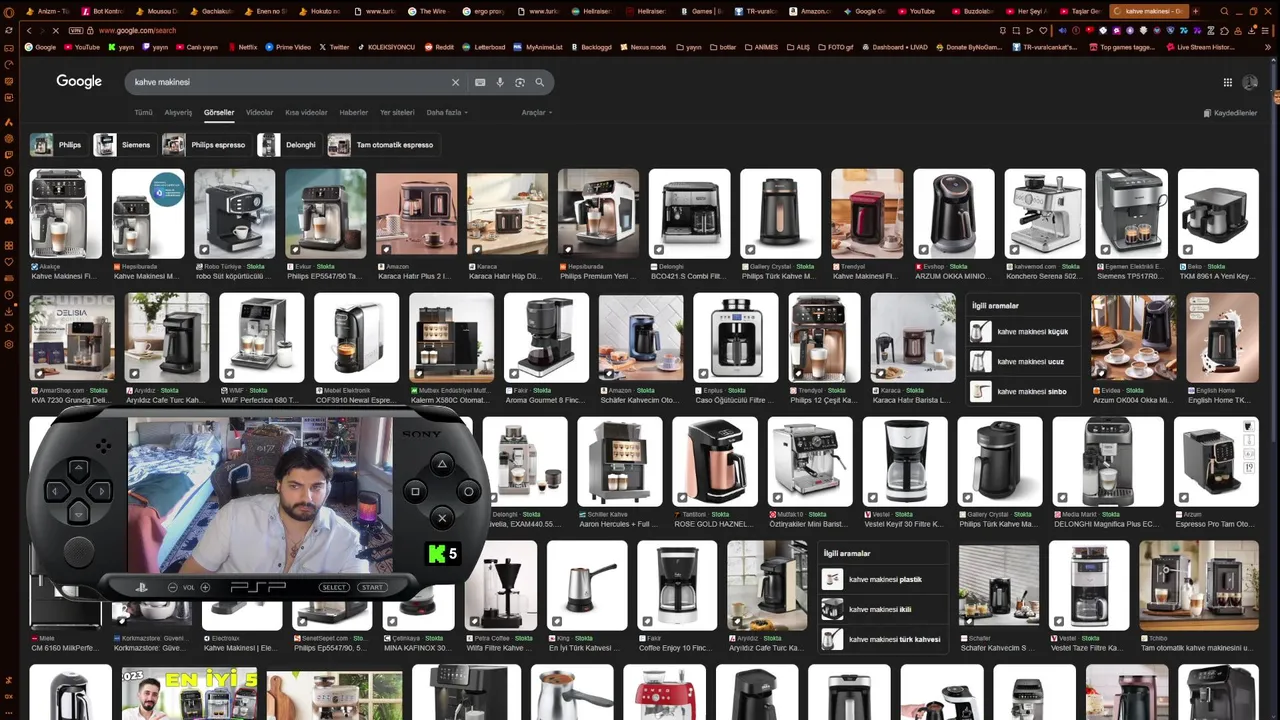Open related search kahve makinesi plastik

[882, 580]
